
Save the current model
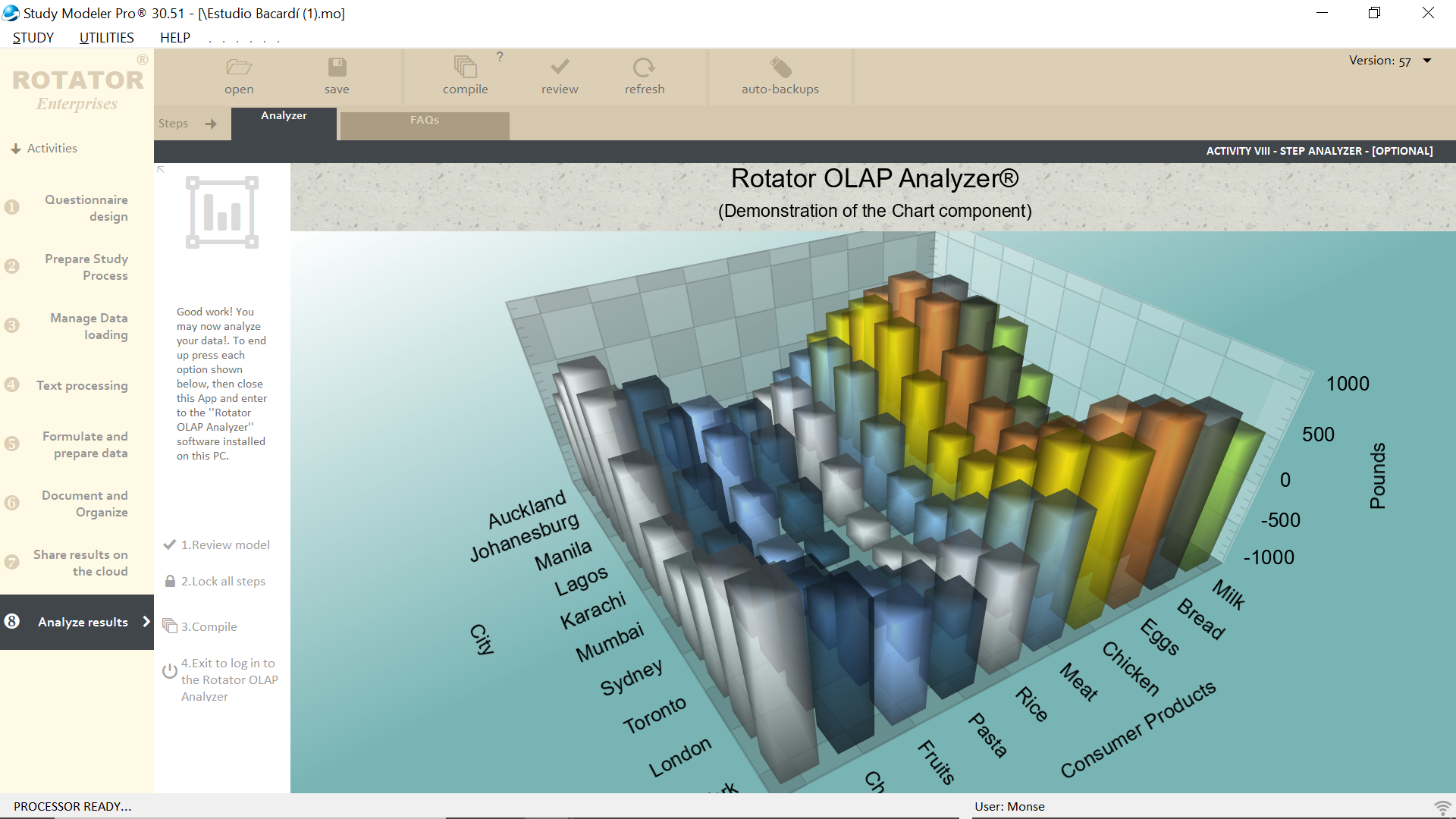click(x=337, y=76)
